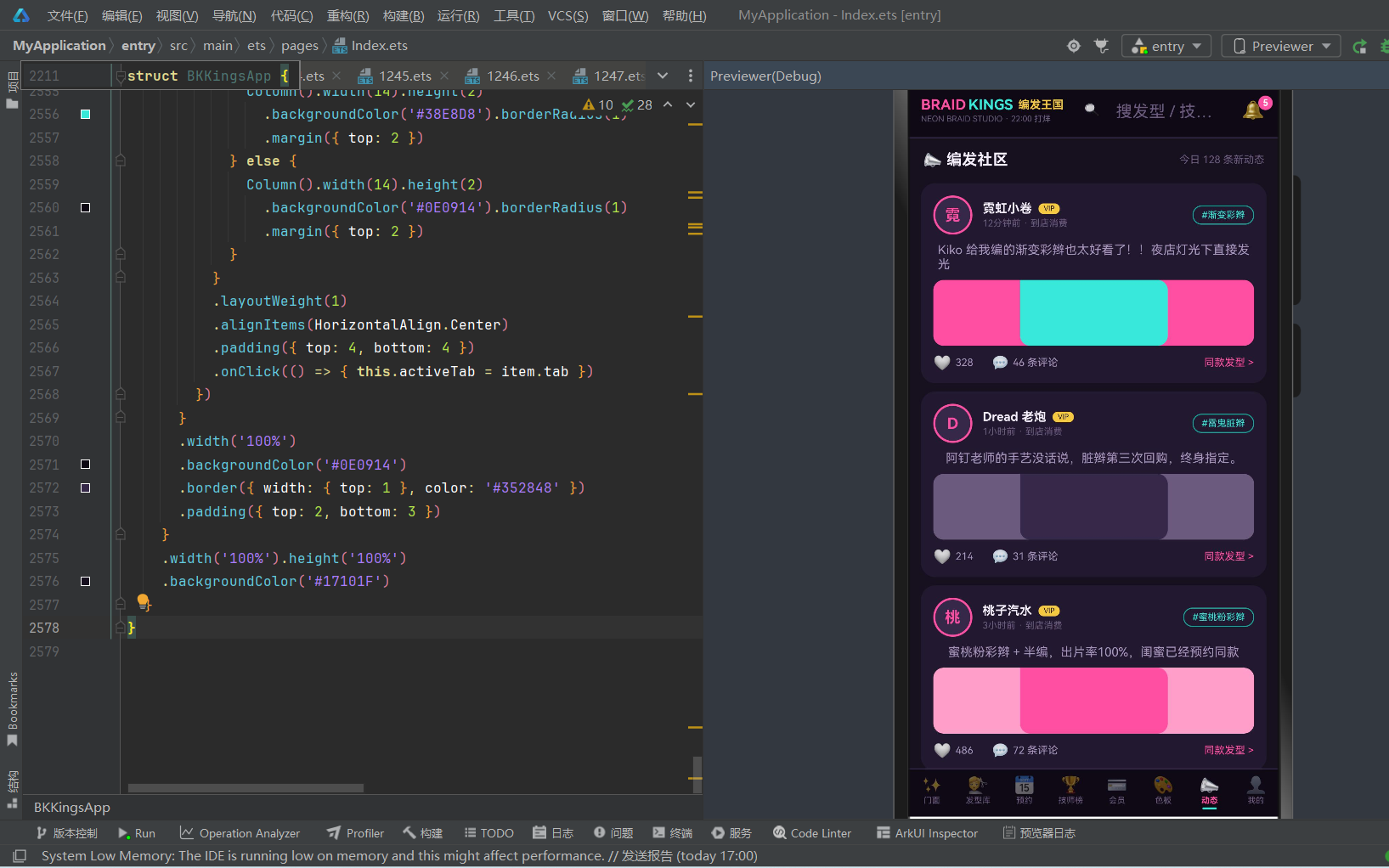
Task: Collapse fold marker at line 2569
Action: 121,418
